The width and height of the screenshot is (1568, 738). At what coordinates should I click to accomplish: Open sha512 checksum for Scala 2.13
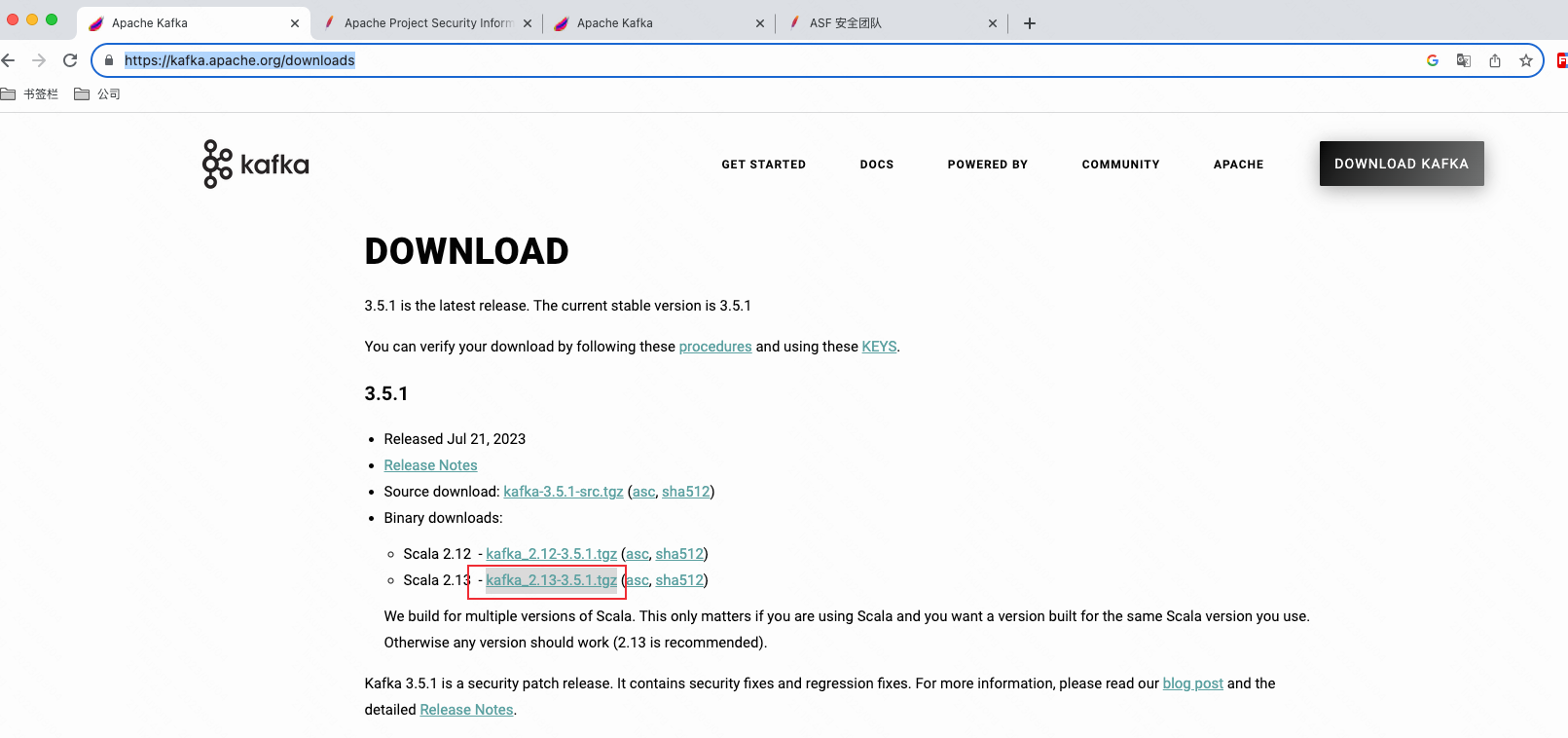pos(679,580)
